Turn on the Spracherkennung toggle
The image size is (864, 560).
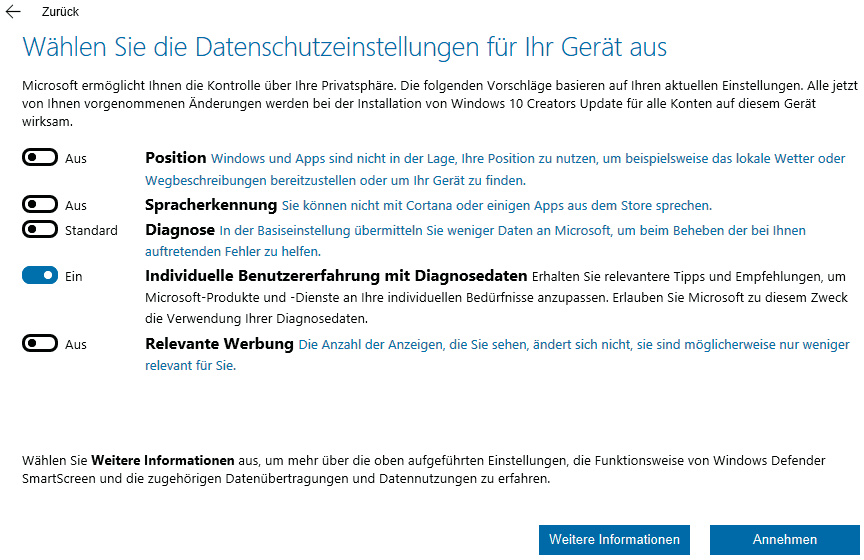[40, 205]
